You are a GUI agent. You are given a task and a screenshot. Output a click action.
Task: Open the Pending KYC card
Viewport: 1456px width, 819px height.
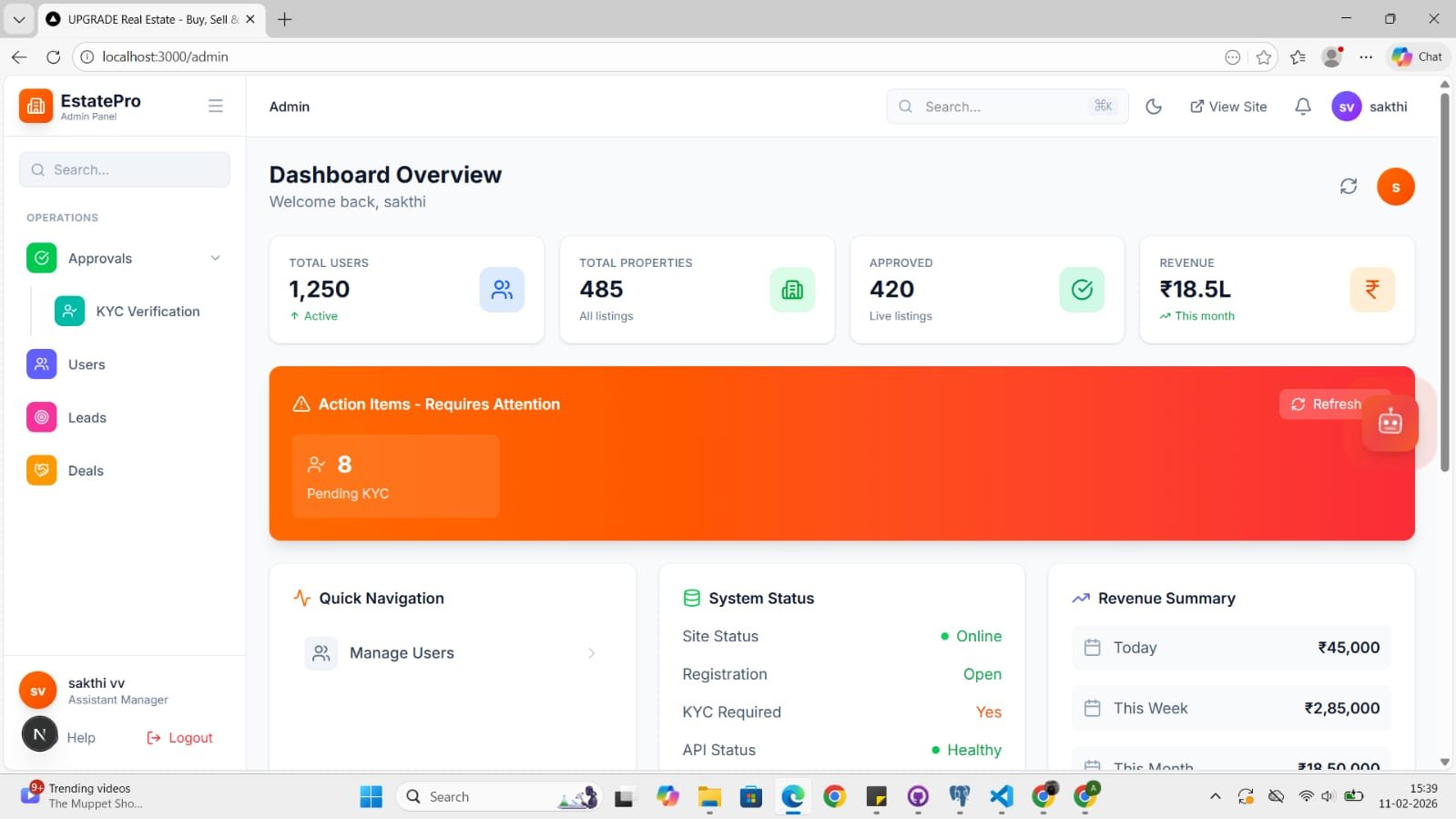point(395,476)
